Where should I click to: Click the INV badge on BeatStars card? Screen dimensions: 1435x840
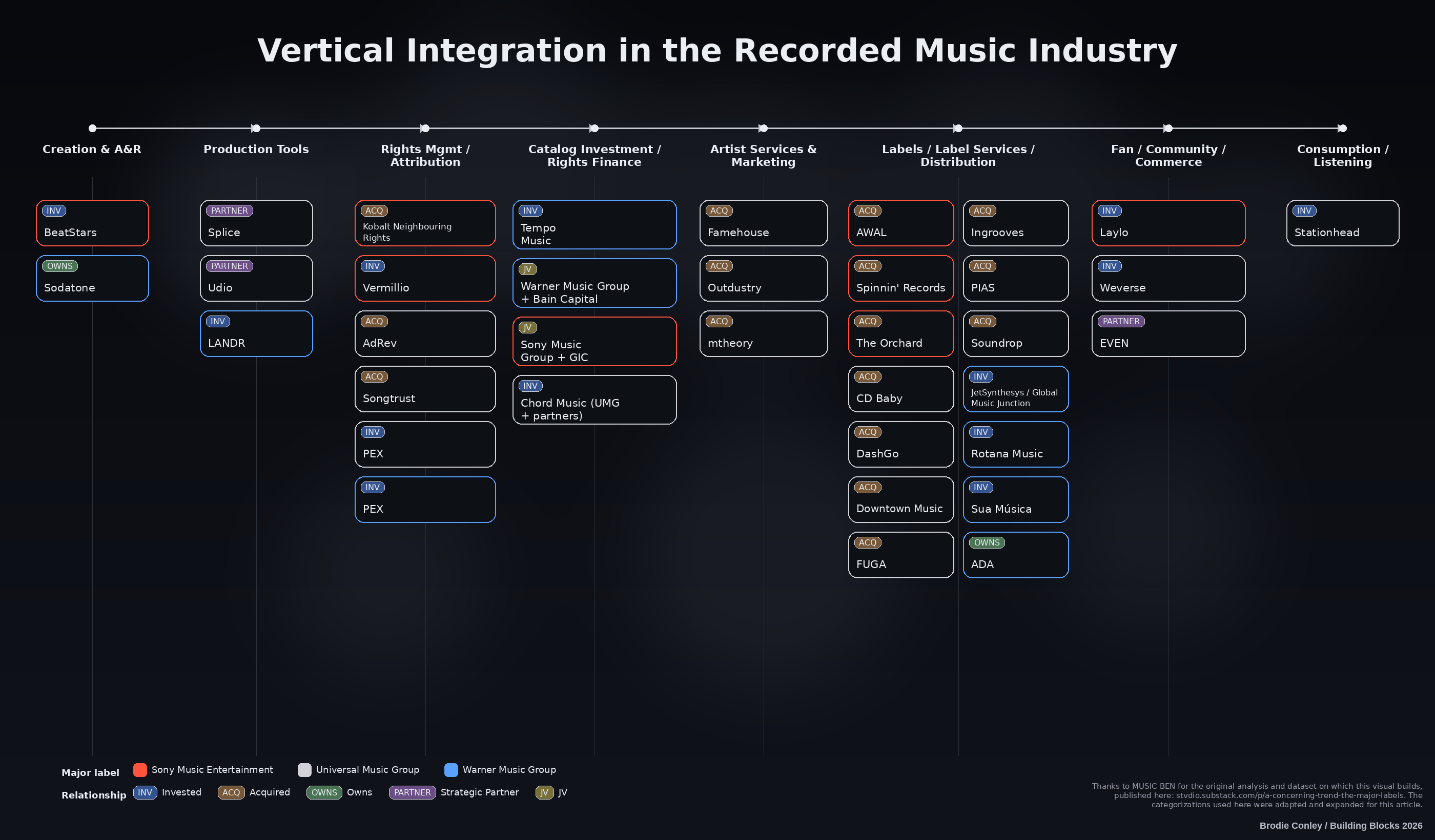tap(54, 211)
